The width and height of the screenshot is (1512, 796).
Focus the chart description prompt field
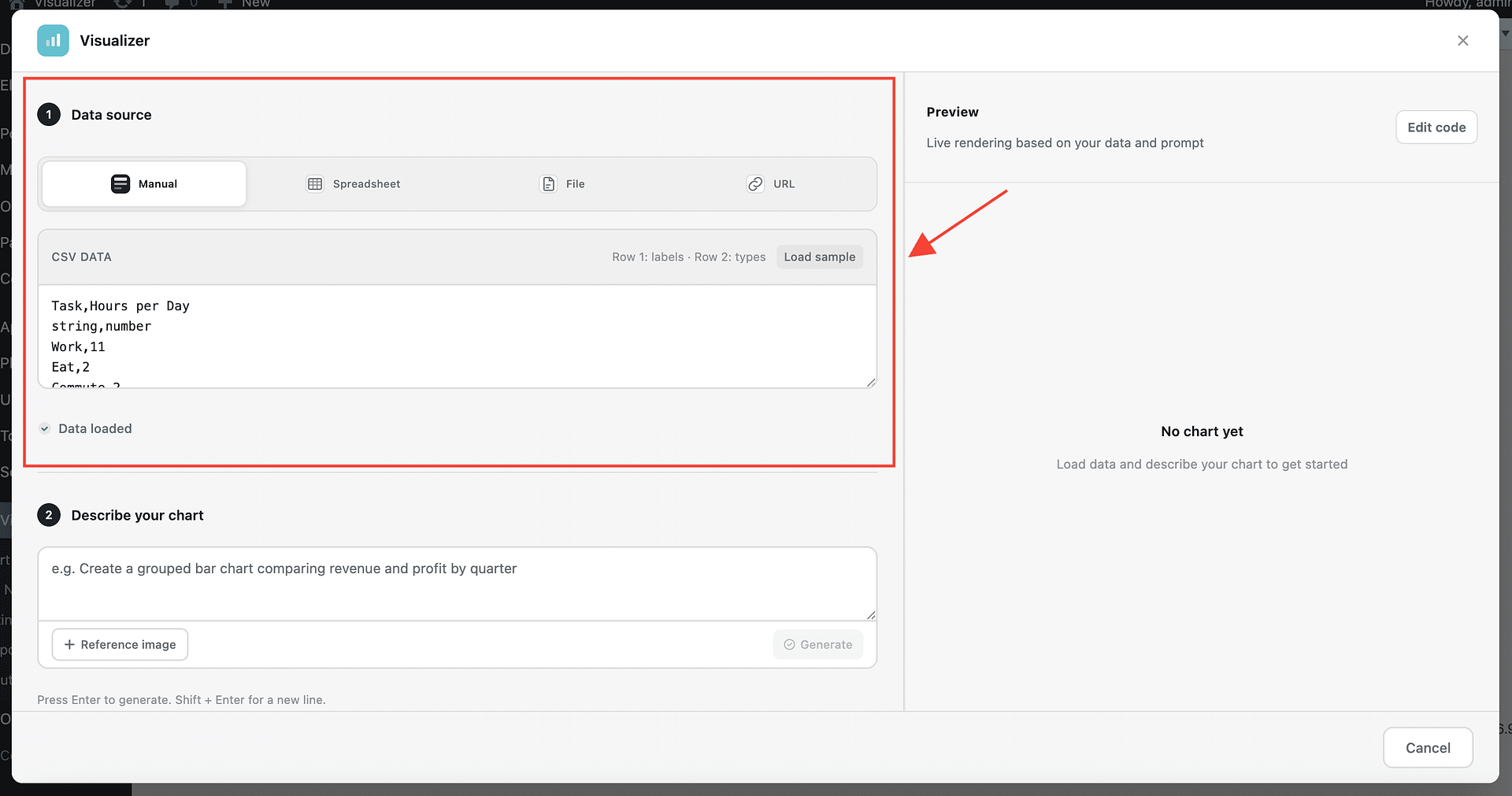[x=457, y=583]
